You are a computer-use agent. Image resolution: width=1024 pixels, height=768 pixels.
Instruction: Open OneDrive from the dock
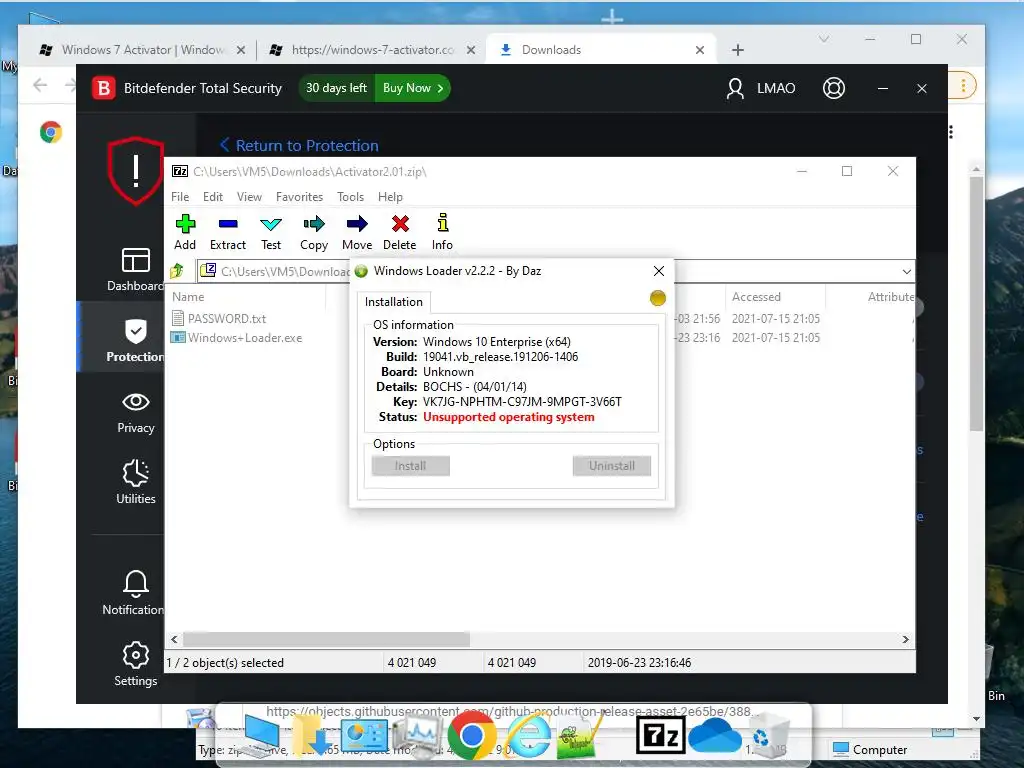point(714,736)
